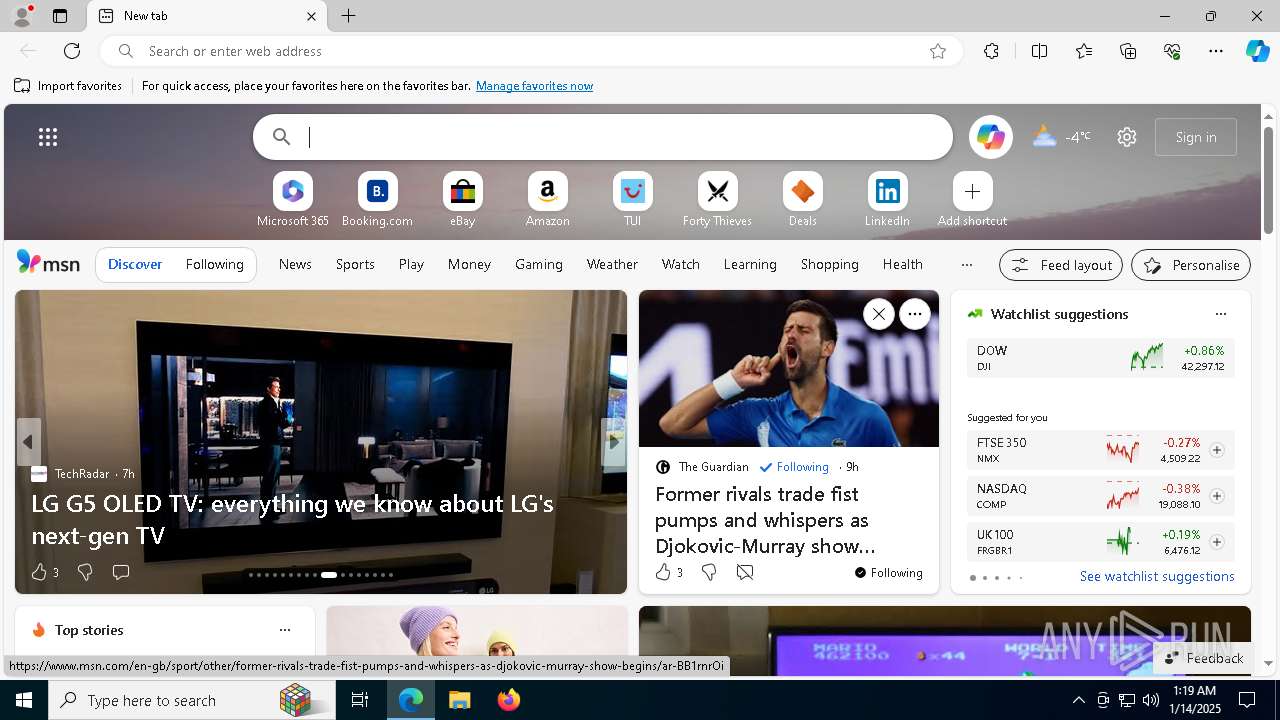Viewport: 1280px width, 720px height.
Task: Open Copilot sidebar in Edge toolbar
Action: 1257,51
